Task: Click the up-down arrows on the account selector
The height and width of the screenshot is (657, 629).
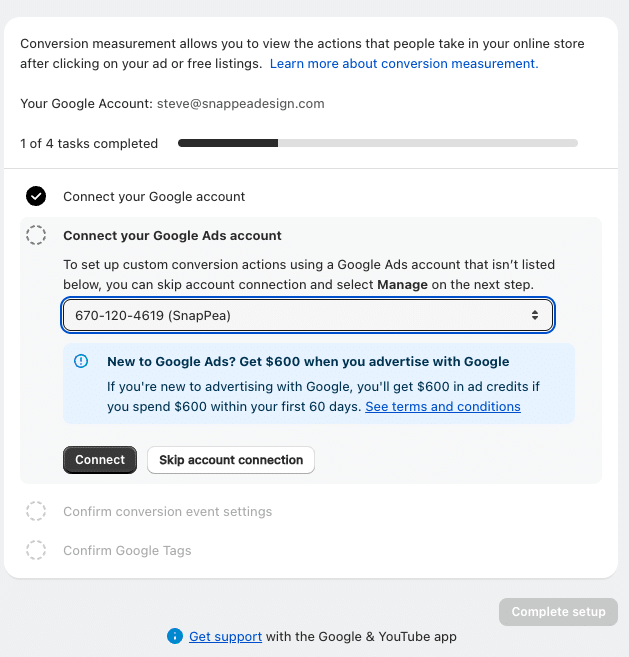Action: click(535, 316)
